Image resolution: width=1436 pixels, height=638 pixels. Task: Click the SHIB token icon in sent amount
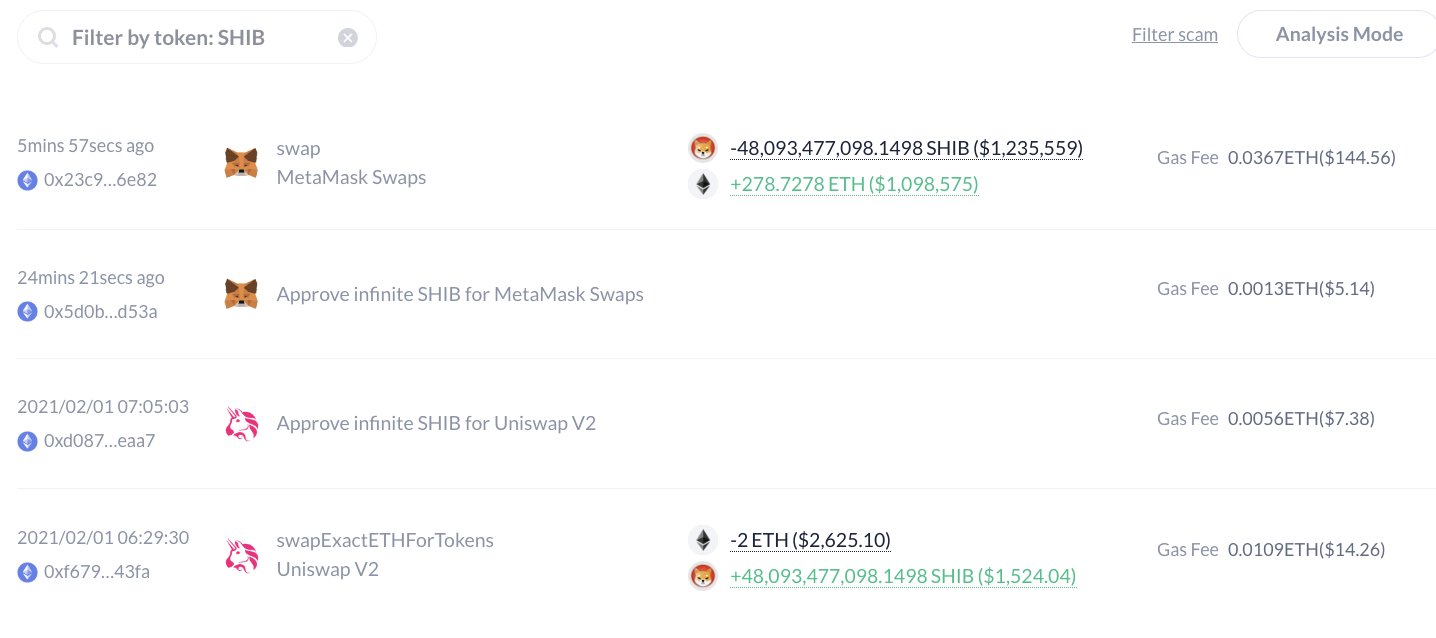coord(703,149)
